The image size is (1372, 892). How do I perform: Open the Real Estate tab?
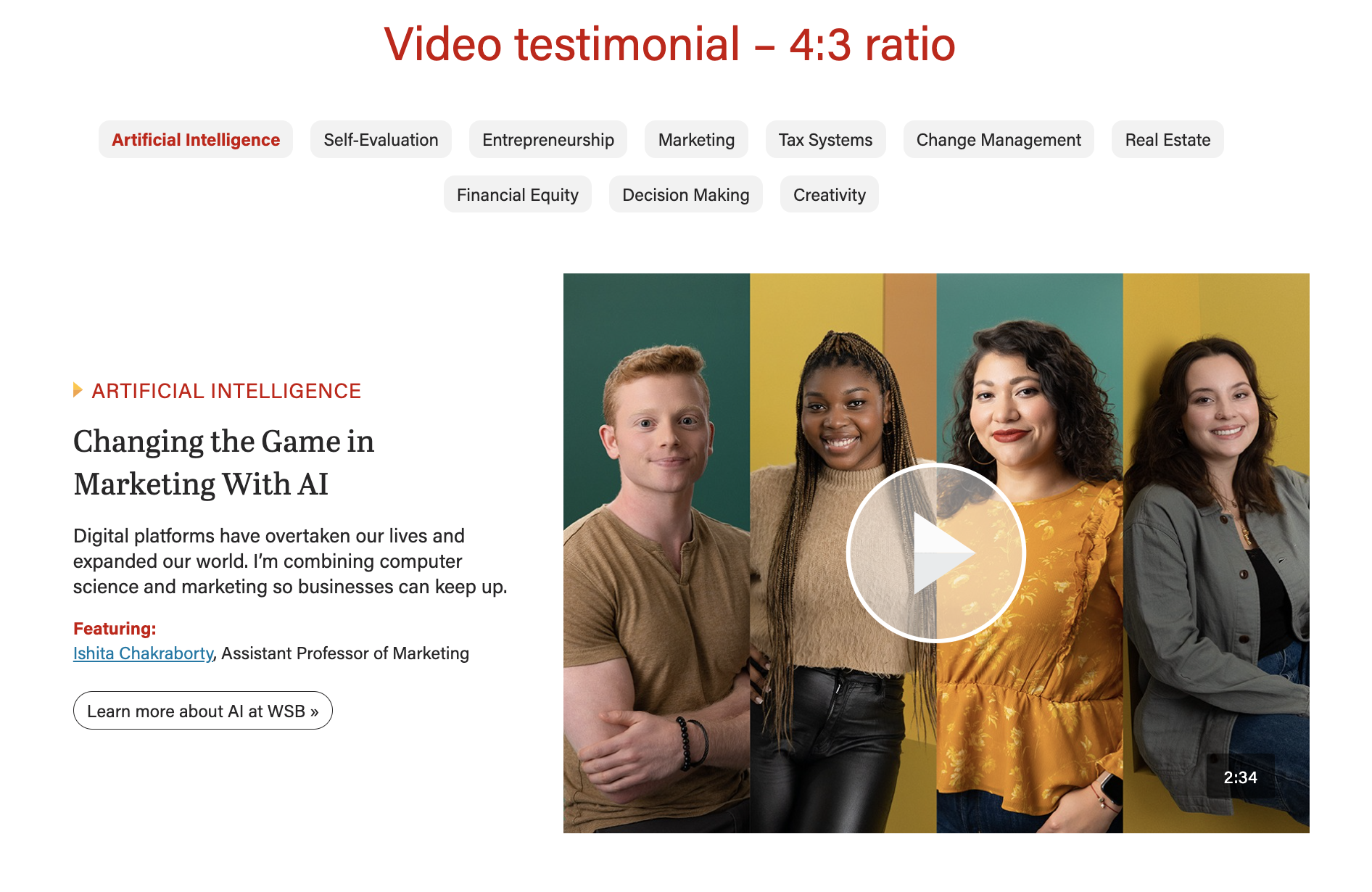coord(1168,140)
